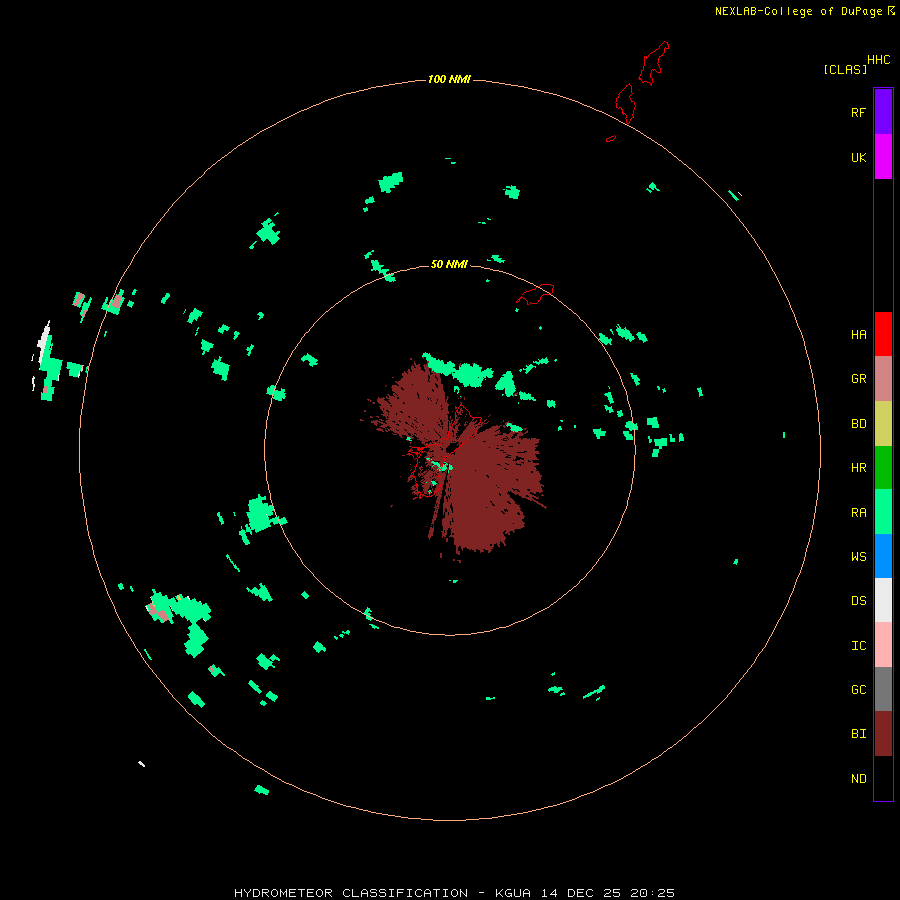Screen dimensions: 900x900
Task: Click the HR dark green swatch
Action: pyautogui.click(x=883, y=468)
